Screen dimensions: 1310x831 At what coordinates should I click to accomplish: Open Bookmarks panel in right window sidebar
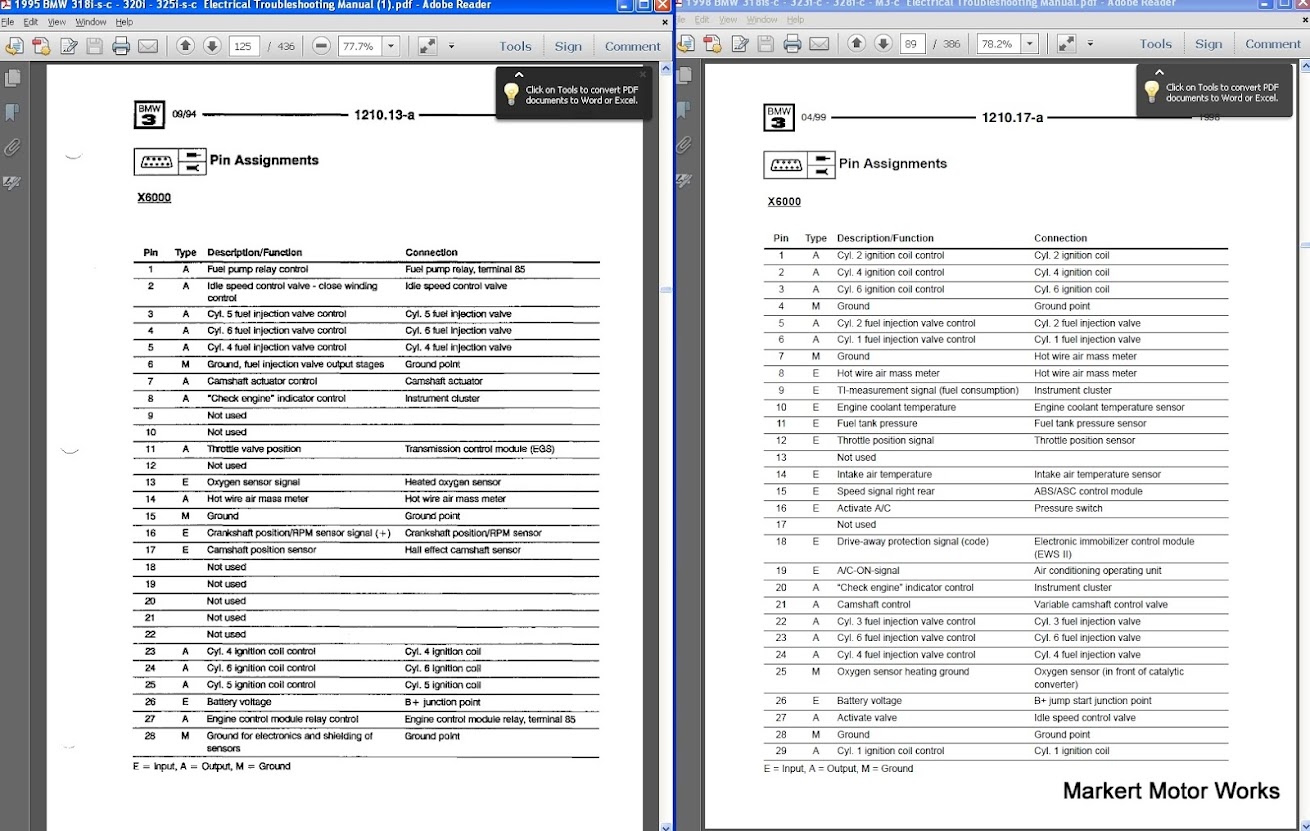click(x=684, y=110)
